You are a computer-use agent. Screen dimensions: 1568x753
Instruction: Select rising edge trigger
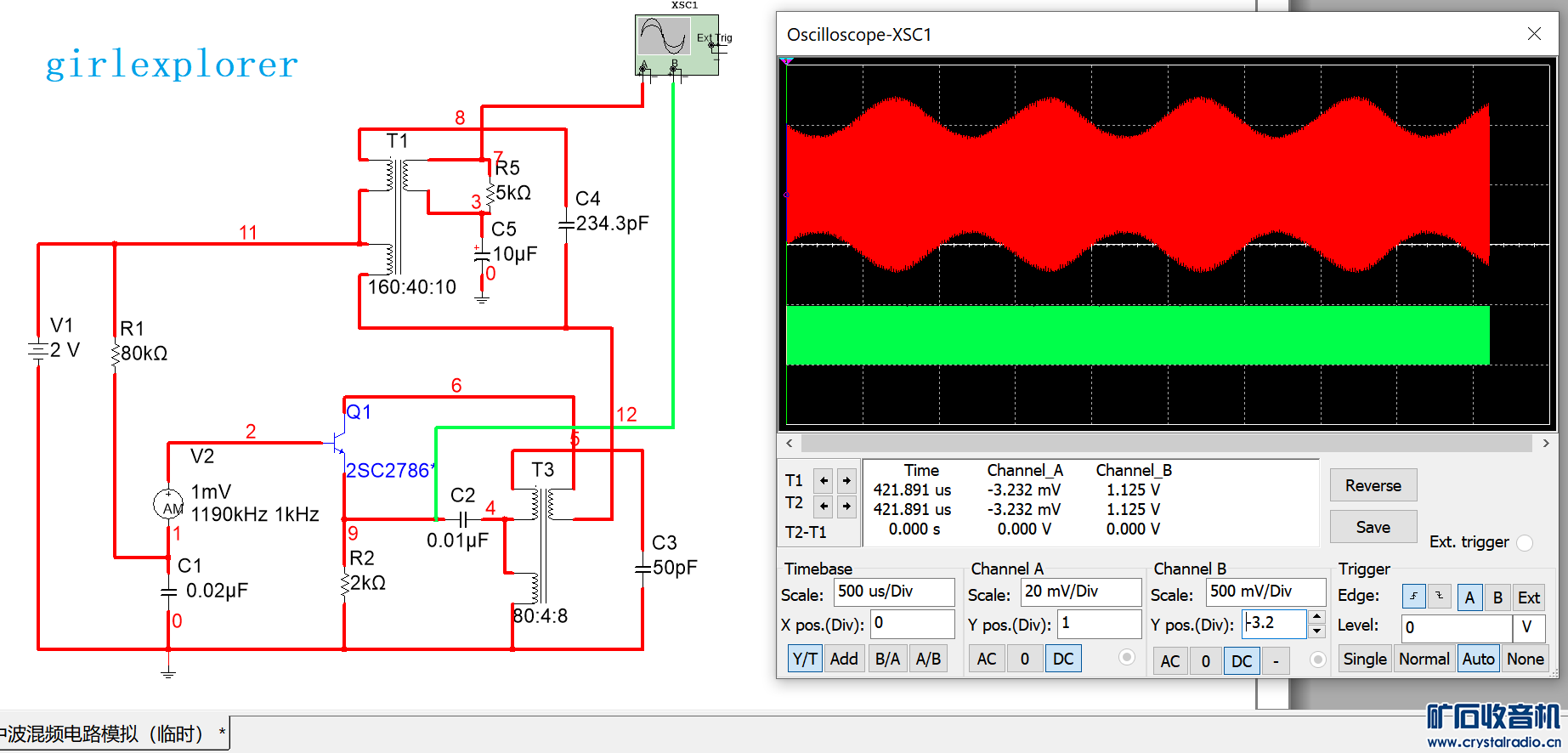pos(1413,597)
